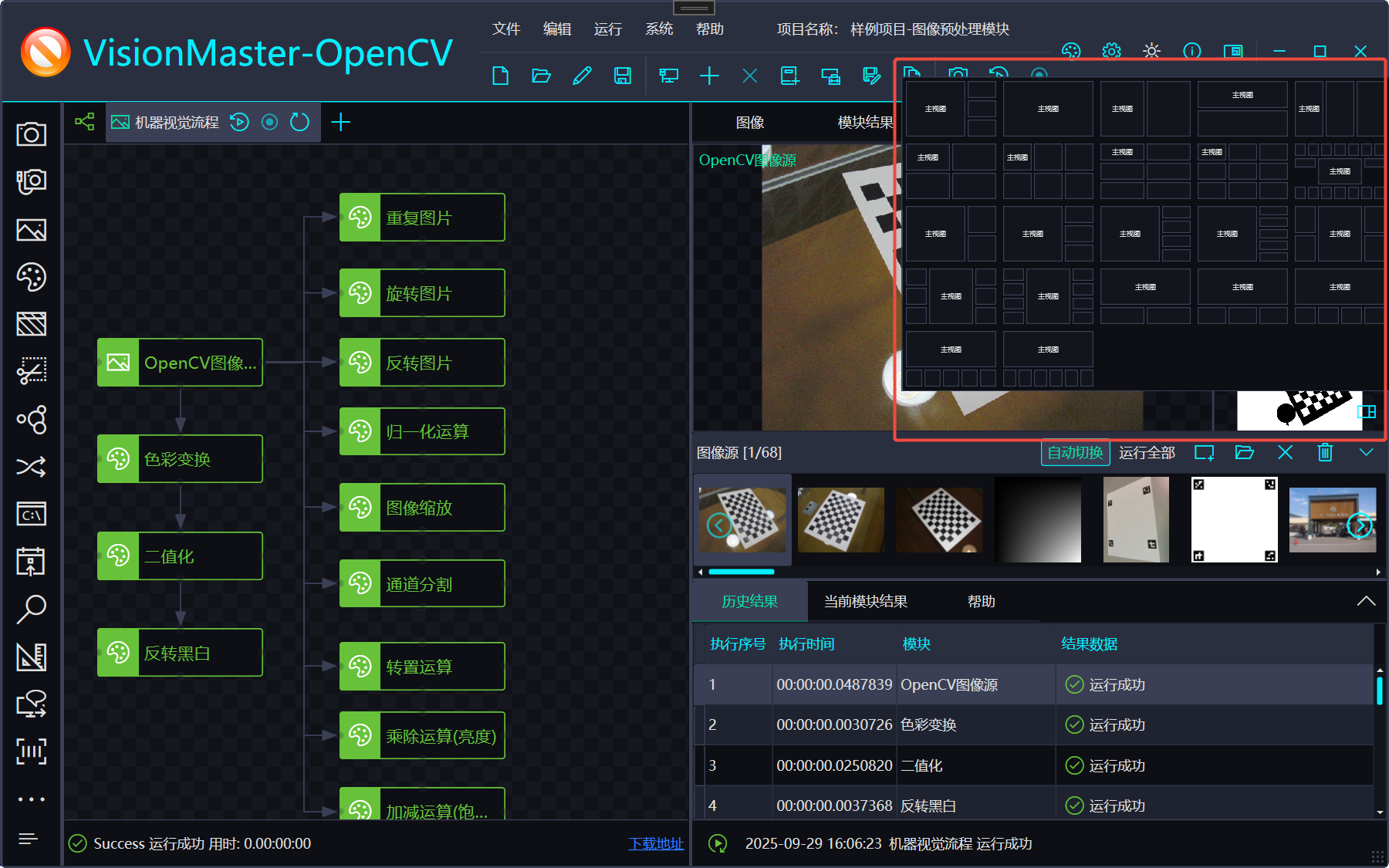Open the 下载地址 link

click(656, 844)
